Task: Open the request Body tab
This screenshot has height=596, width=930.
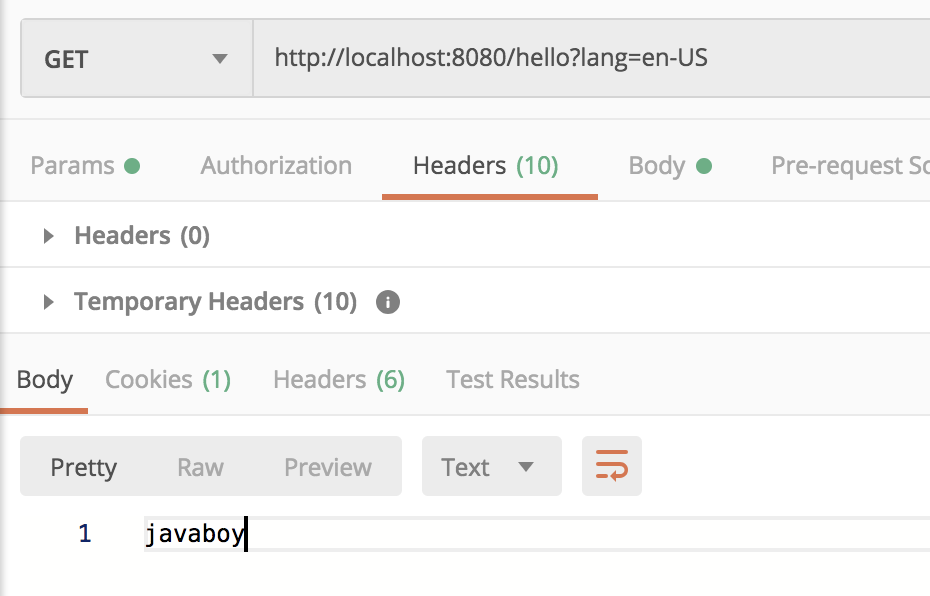Action: pyautogui.click(x=669, y=166)
